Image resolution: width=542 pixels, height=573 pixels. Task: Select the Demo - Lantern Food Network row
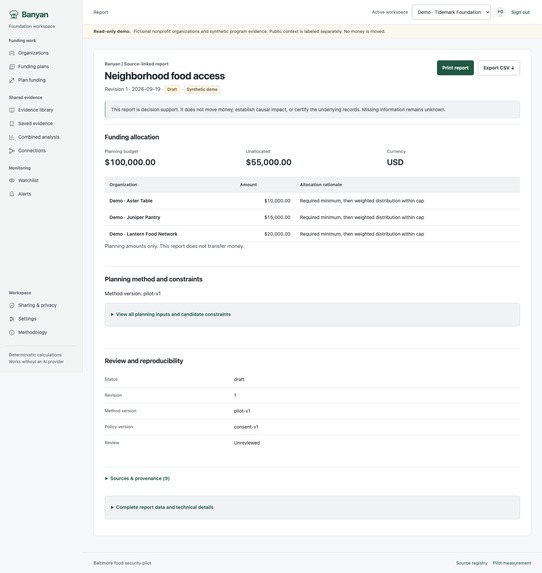(312, 234)
